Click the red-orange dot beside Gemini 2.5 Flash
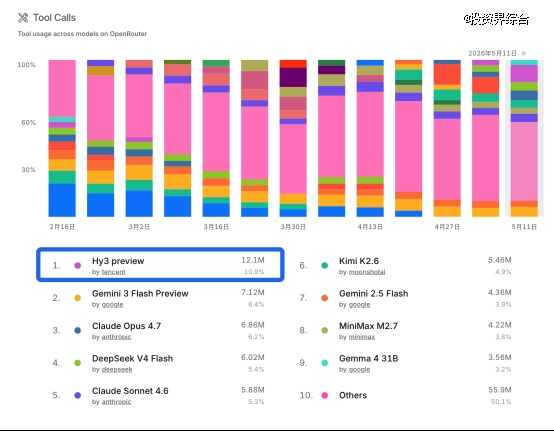Image resolution: width=554 pixels, height=431 pixels. click(325, 298)
